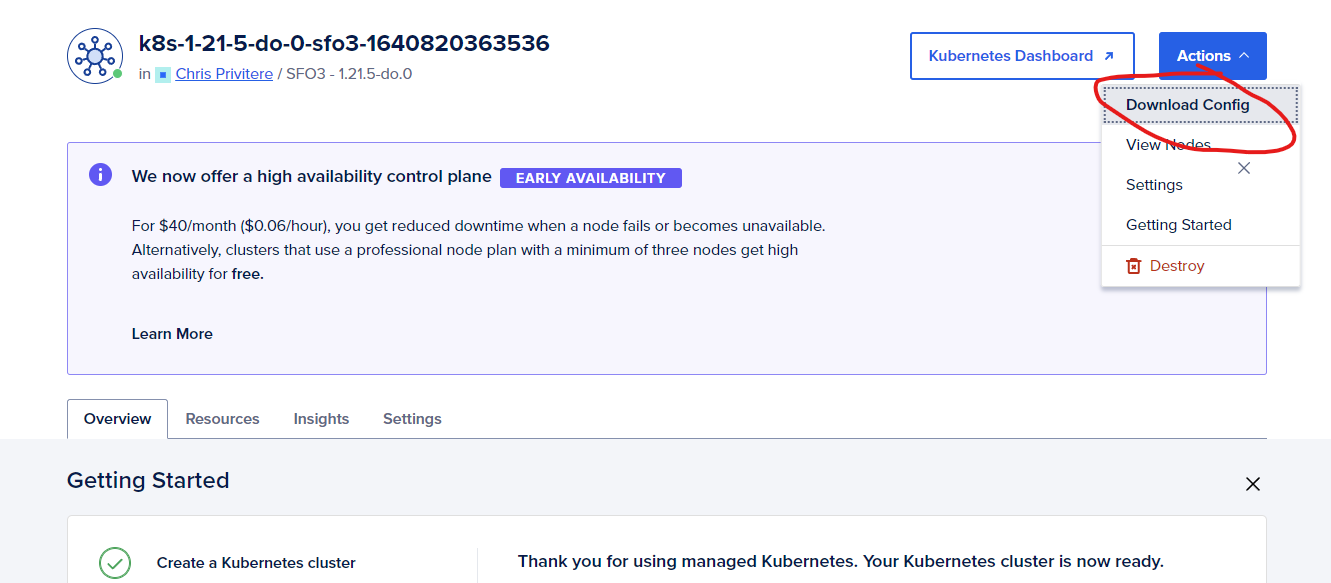Go to the Insights tab
The height and width of the screenshot is (583, 1331).
[x=321, y=419]
